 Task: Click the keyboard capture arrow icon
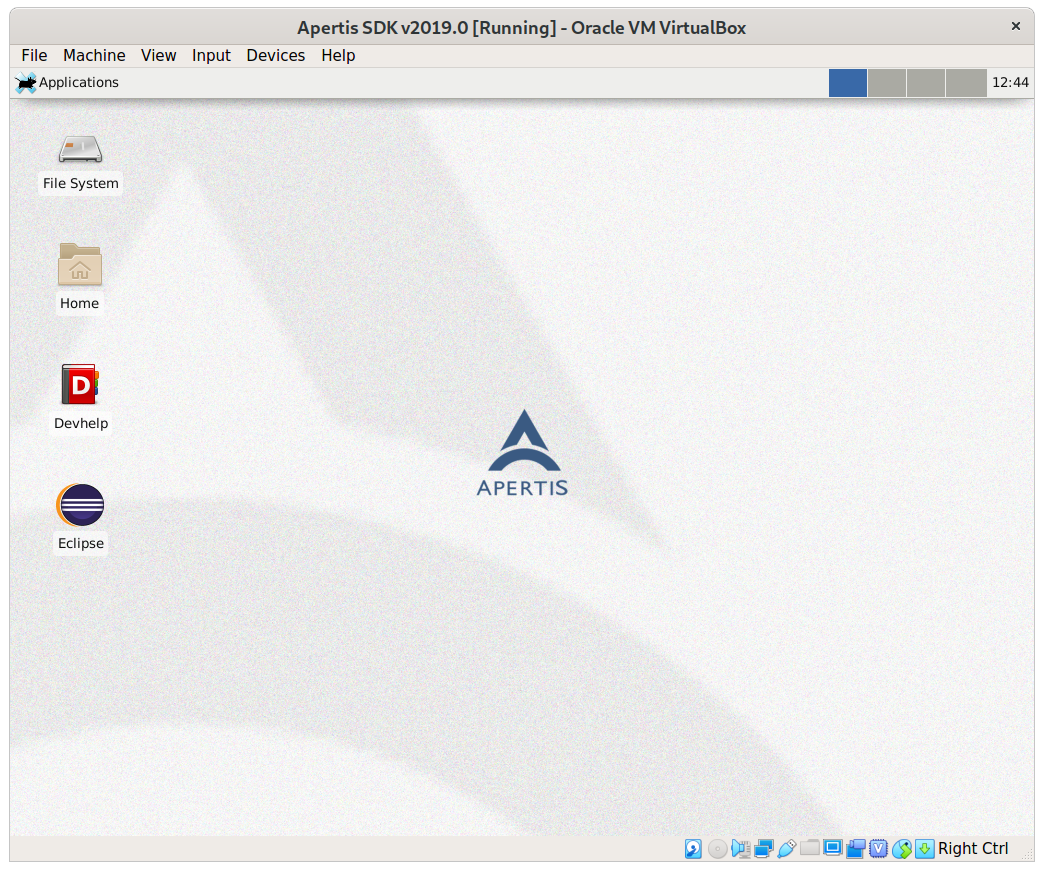924,848
